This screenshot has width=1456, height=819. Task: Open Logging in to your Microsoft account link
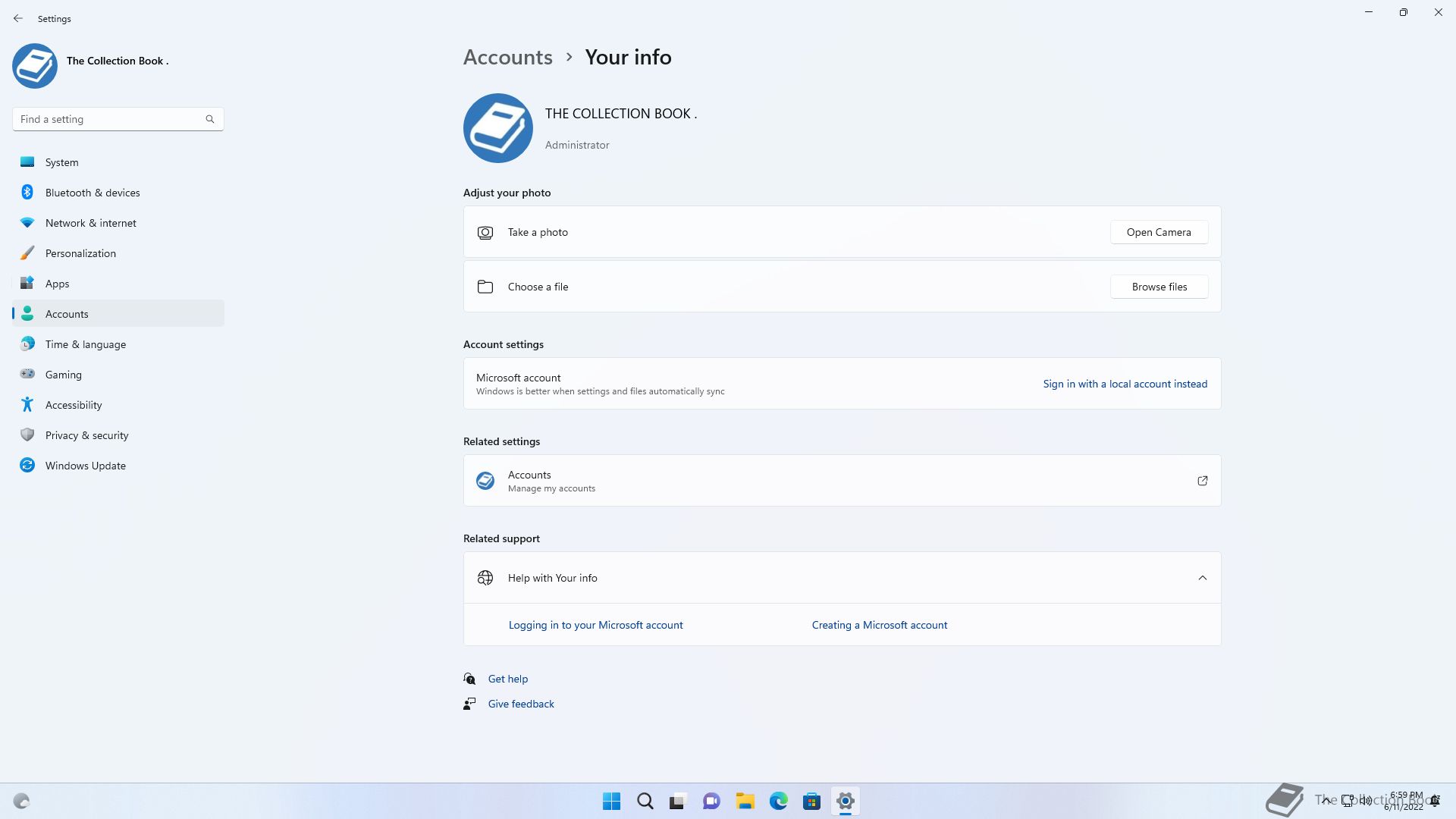[595, 625]
